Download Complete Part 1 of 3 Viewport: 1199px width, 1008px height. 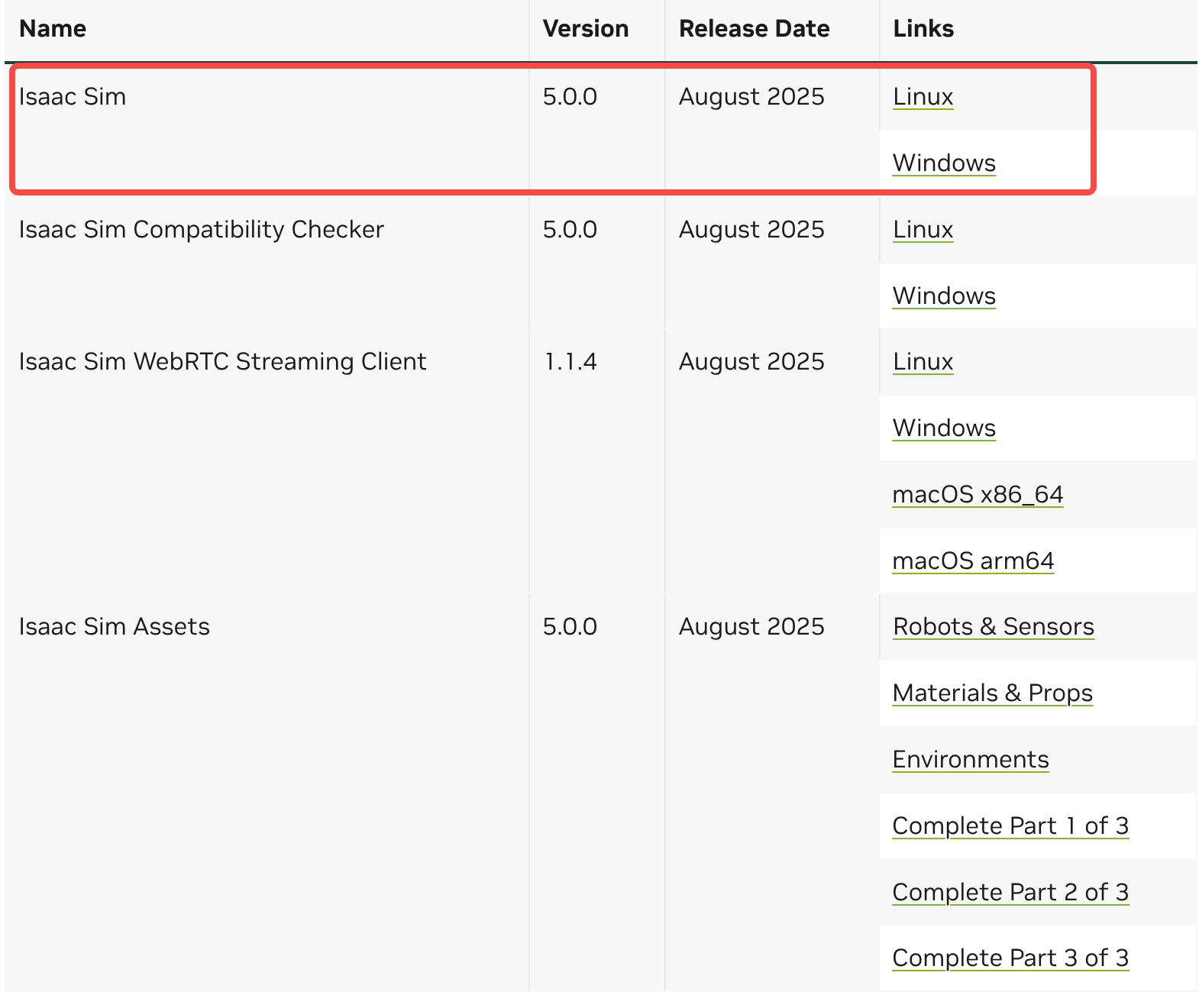[1010, 826]
